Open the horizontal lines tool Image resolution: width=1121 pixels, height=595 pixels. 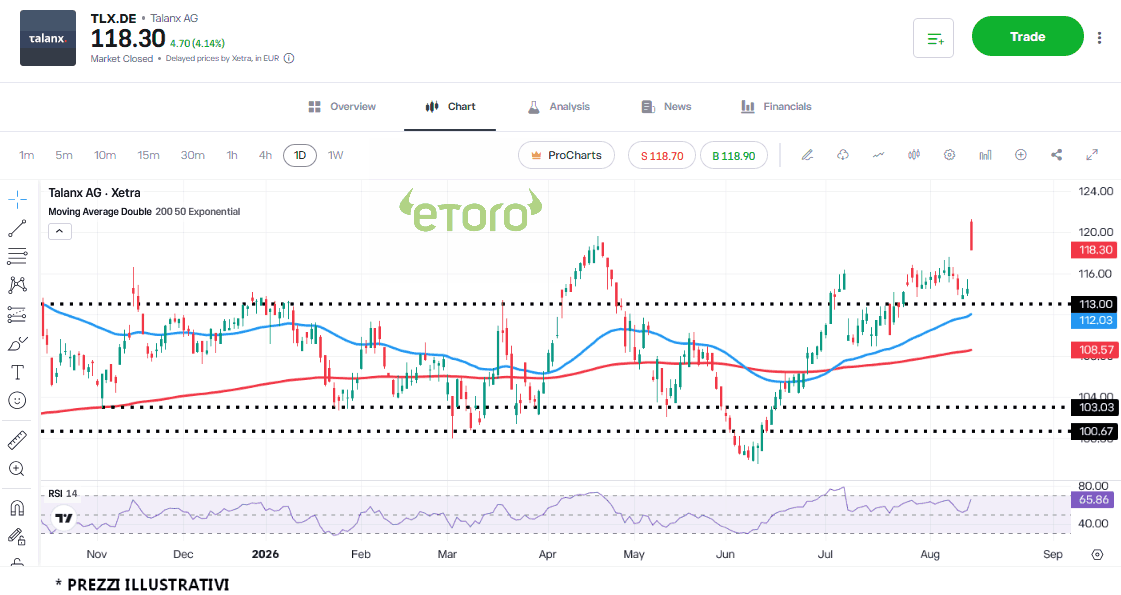17,256
